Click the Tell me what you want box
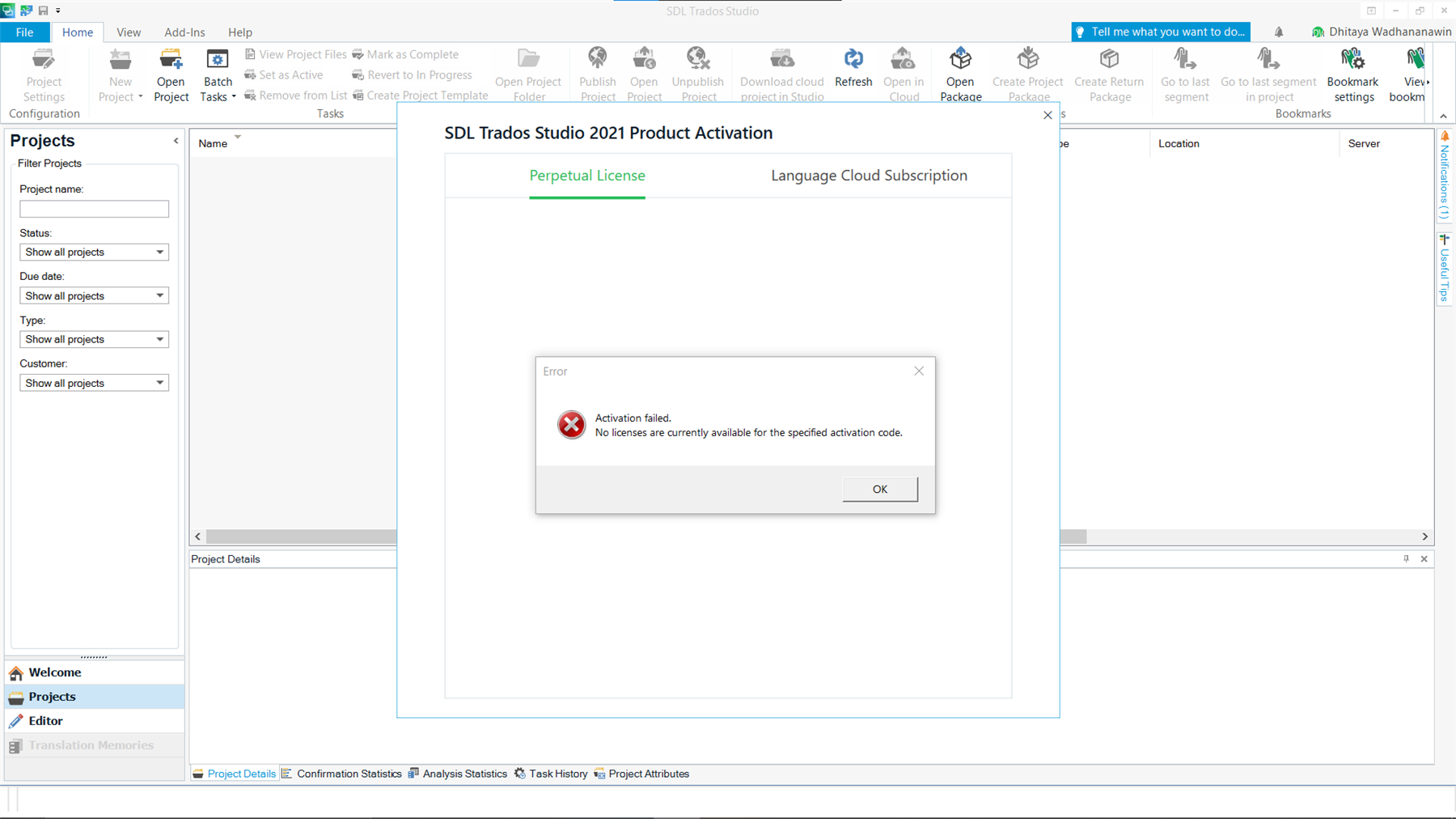Viewport: 1456px width, 819px height. (x=1160, y=32)
